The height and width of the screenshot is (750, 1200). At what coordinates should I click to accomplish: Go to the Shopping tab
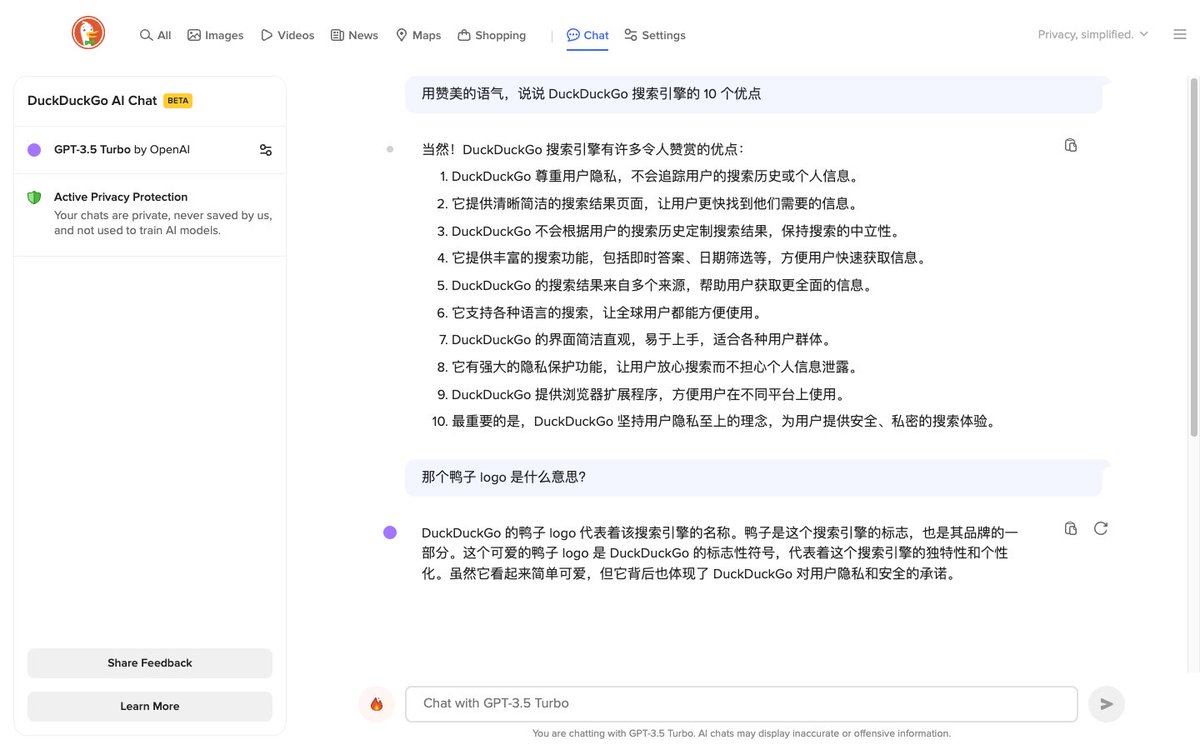[x=491, y=35]
